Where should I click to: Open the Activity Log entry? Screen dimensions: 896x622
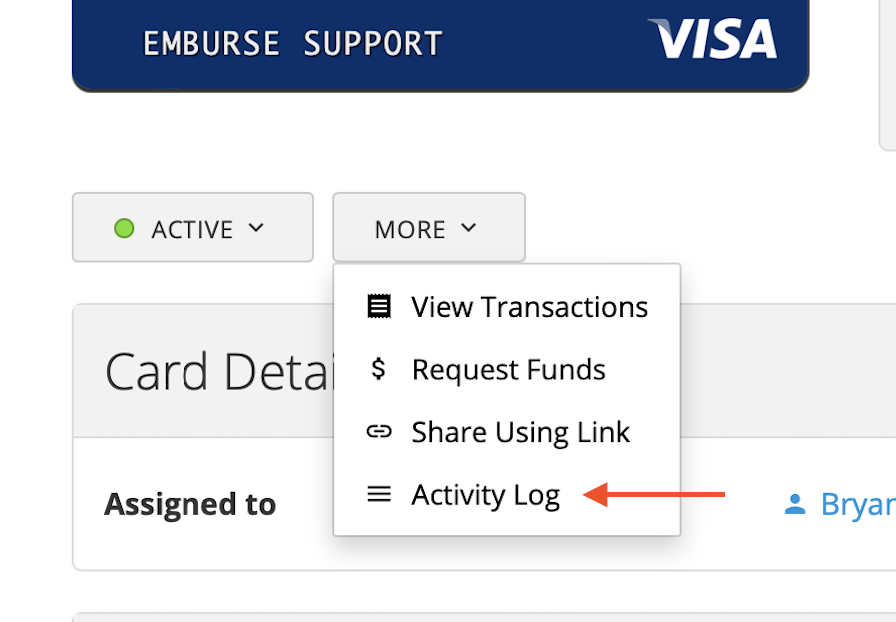click(485, 494)
